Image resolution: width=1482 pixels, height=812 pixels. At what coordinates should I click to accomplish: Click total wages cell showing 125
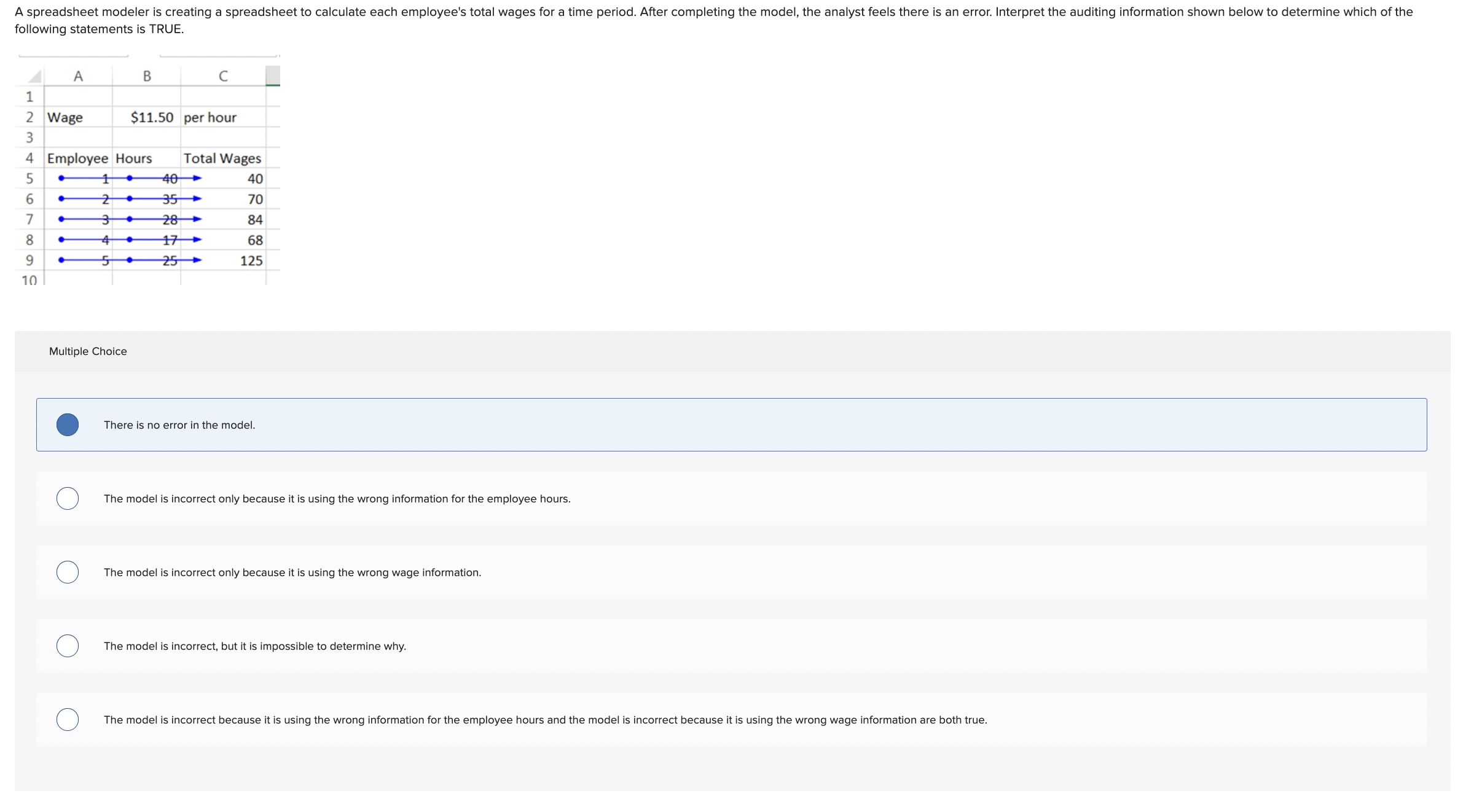point(251,260)
